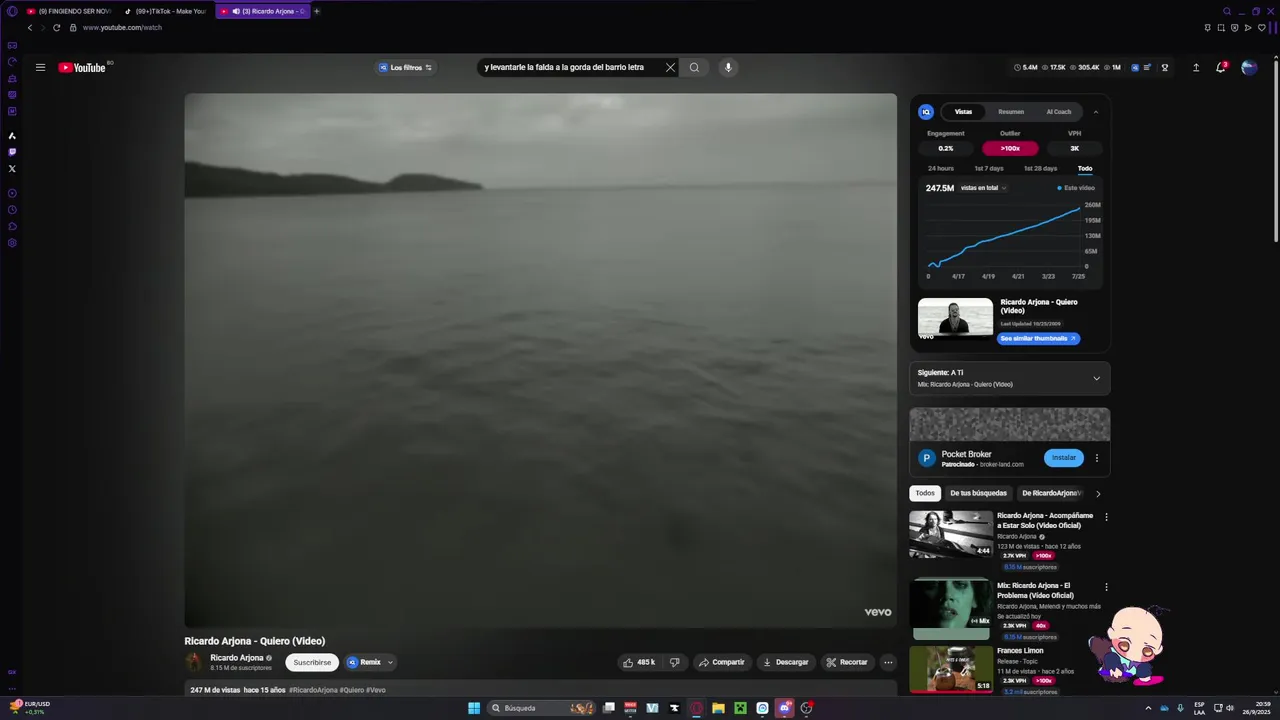
Task: Open the trophy icon in the vidIQ bar
Action: tap(1164, 67)
